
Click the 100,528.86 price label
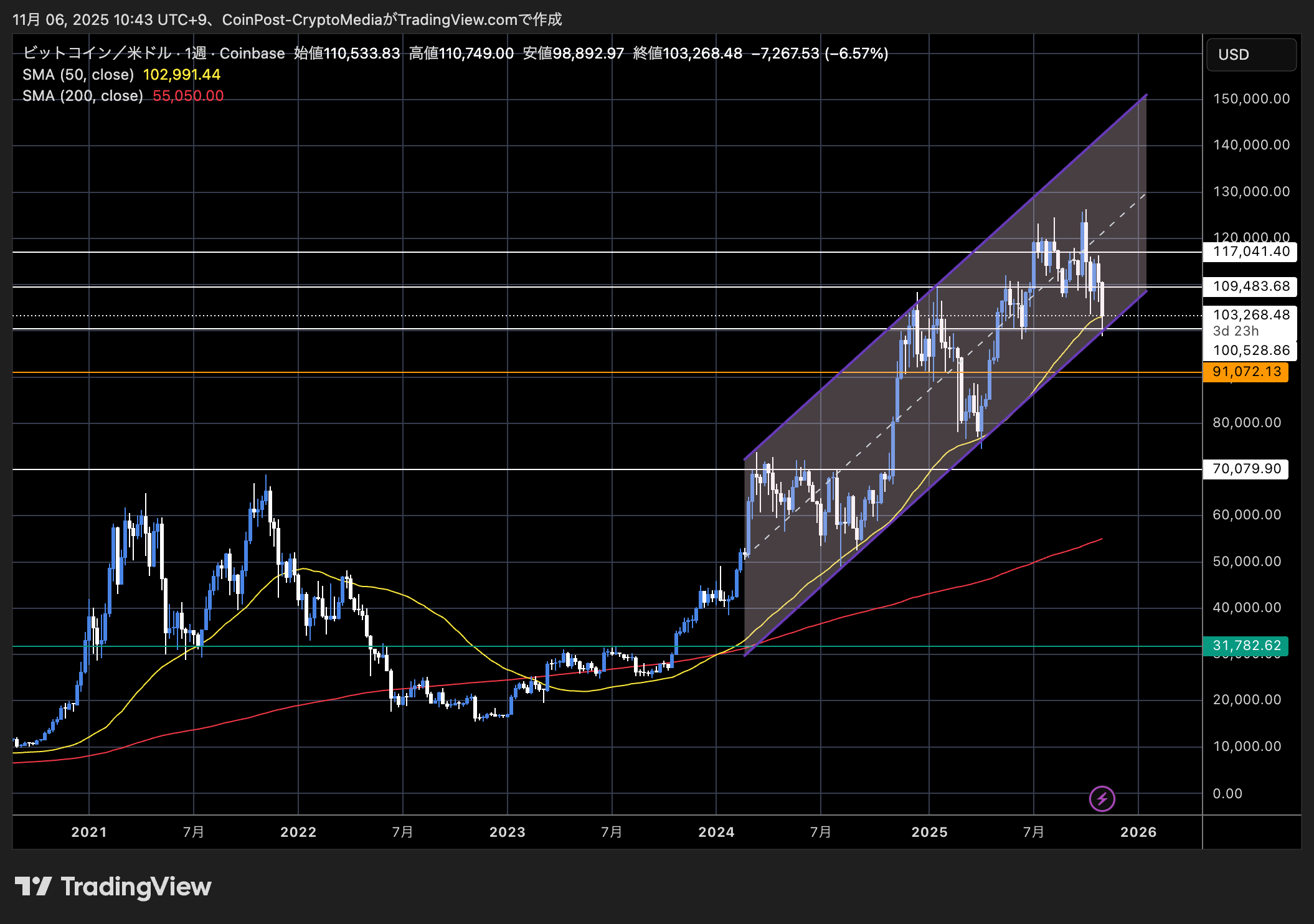[1250, 351]
